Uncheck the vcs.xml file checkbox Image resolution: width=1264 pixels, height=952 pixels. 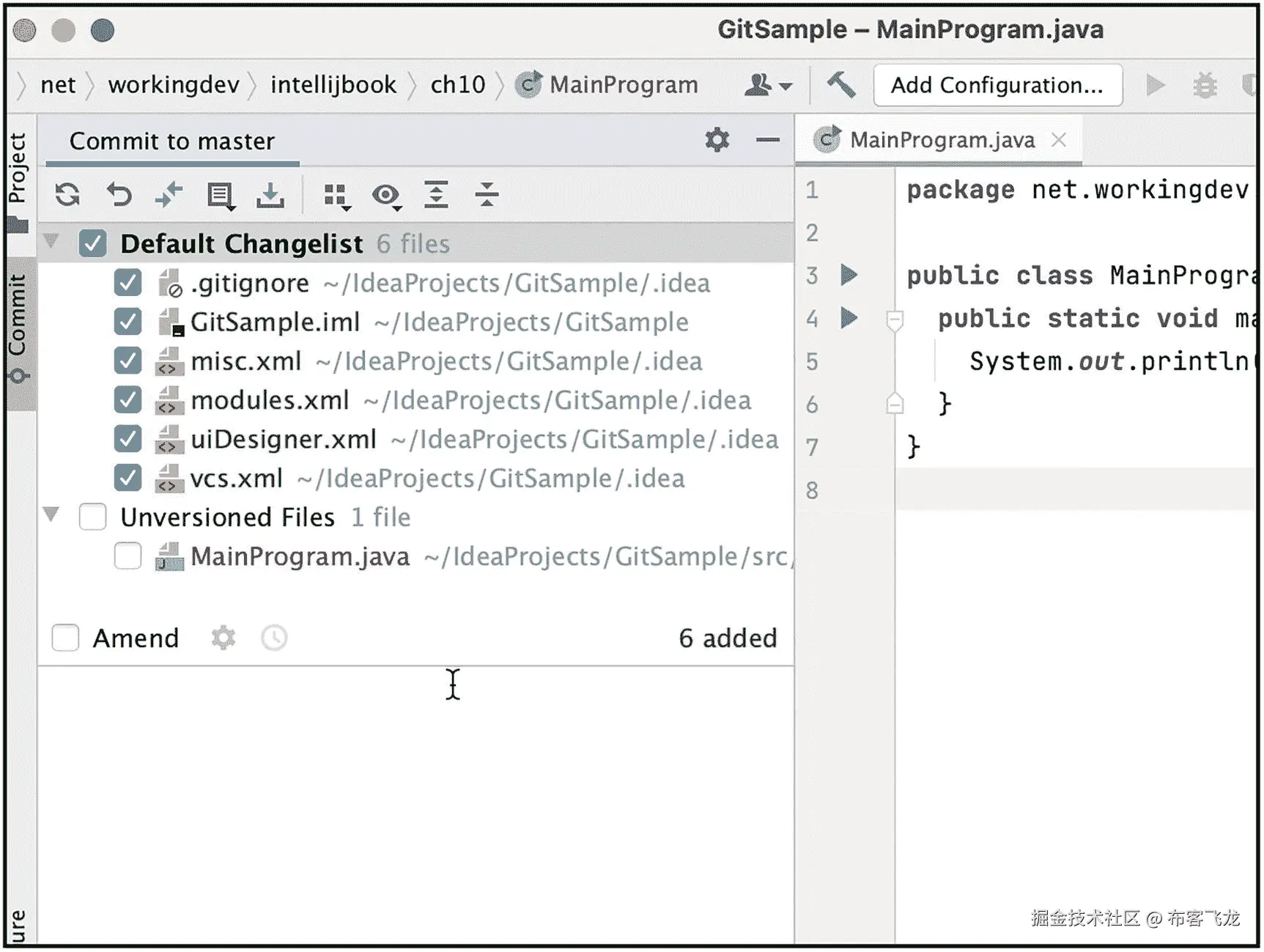click(x=127, y=477)
